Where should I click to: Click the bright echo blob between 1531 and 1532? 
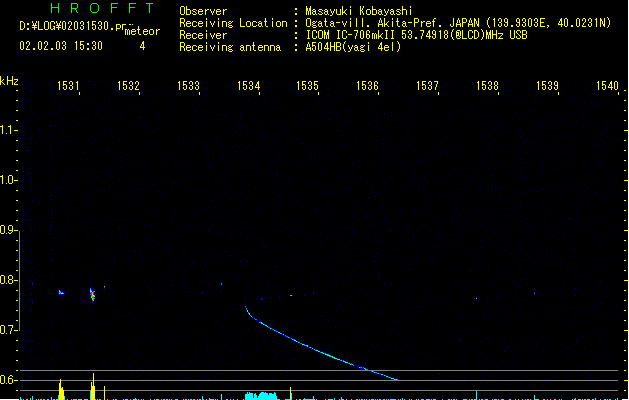click(x=92, y=294)
